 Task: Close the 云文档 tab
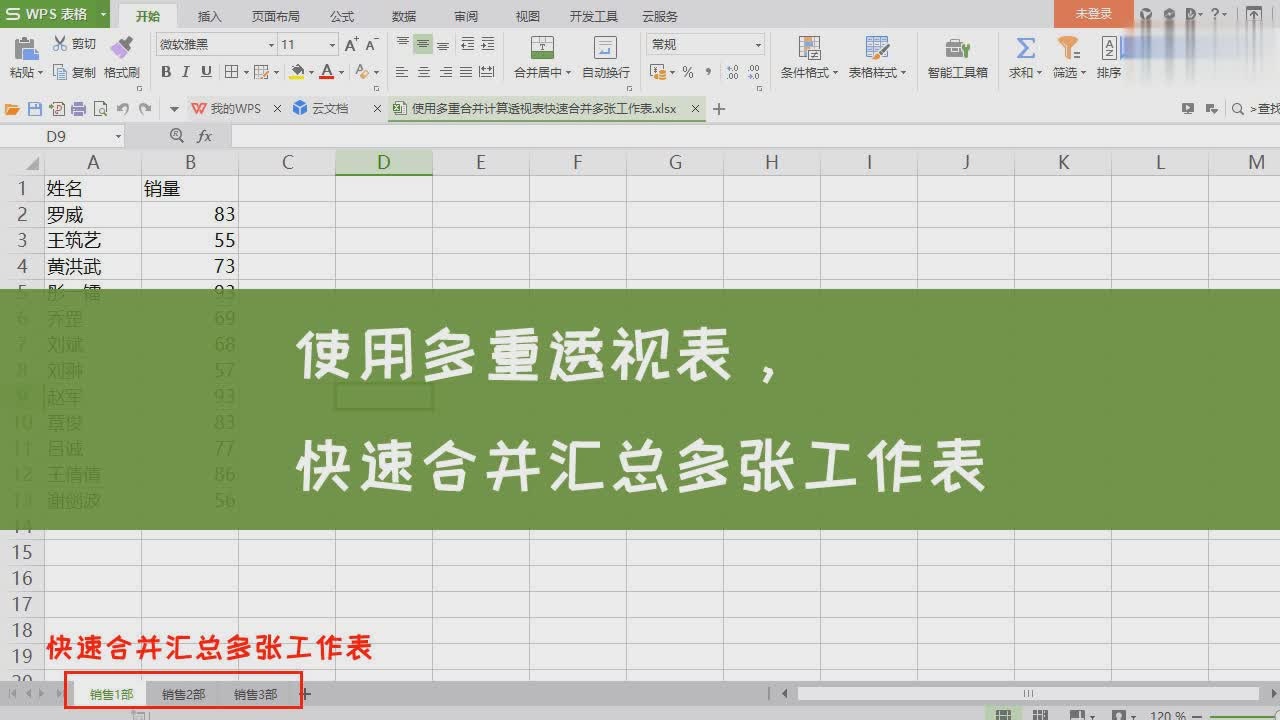tap(377, 108)
